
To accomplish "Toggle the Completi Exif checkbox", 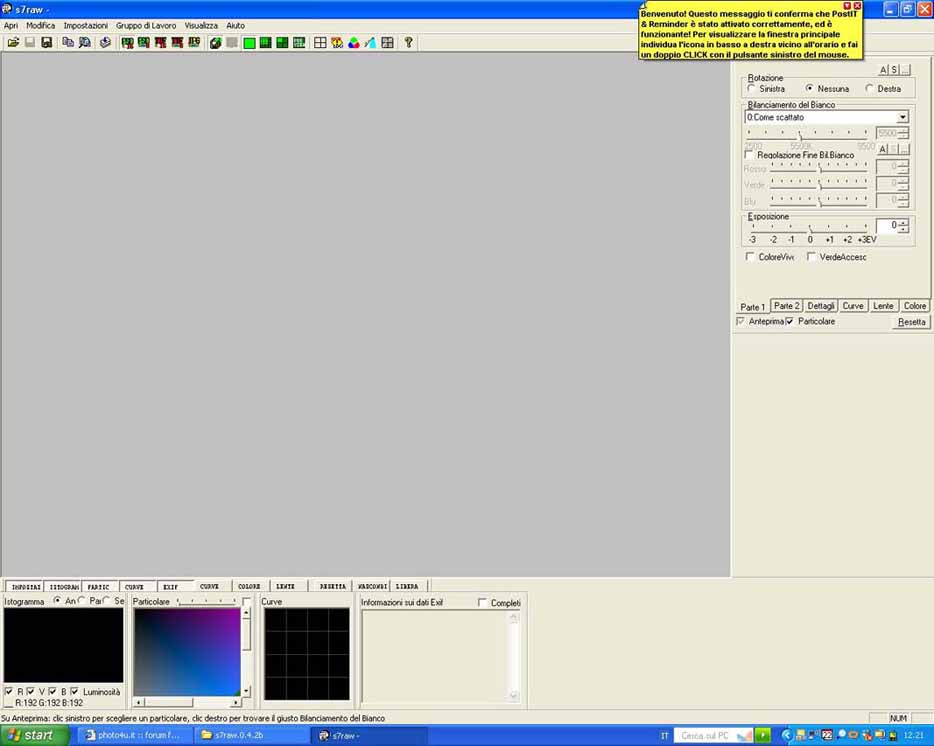I will click(482, 603).
